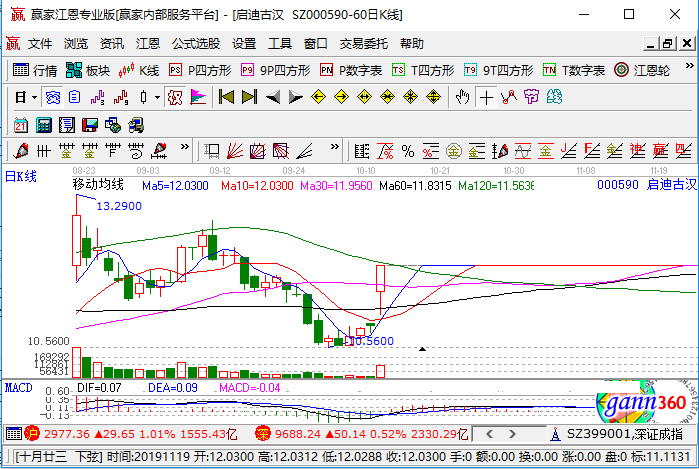Open the 江恩 menu
The width and height of the screenshot is (699, 469).
pyautogui.click(x=148, y=44)
